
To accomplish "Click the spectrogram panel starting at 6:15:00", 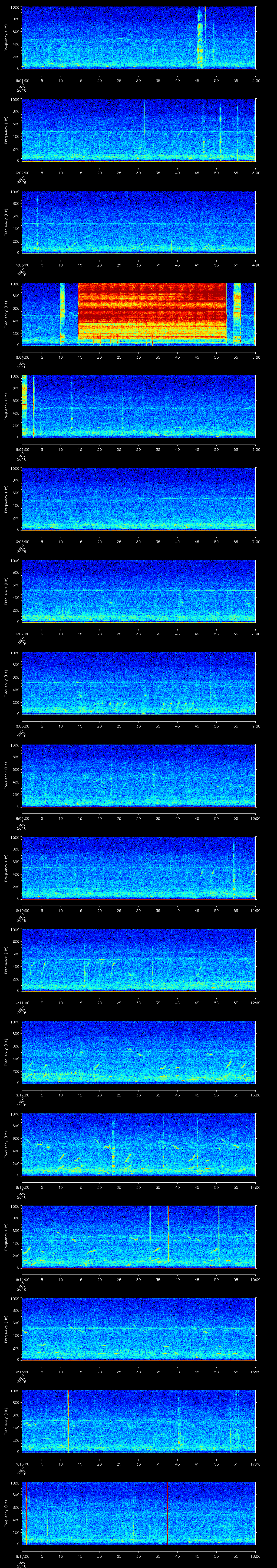I will [139, 1328].
